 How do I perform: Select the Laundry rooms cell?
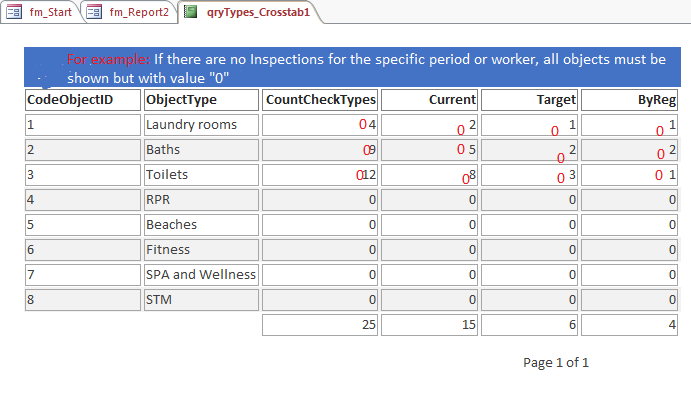201,125
